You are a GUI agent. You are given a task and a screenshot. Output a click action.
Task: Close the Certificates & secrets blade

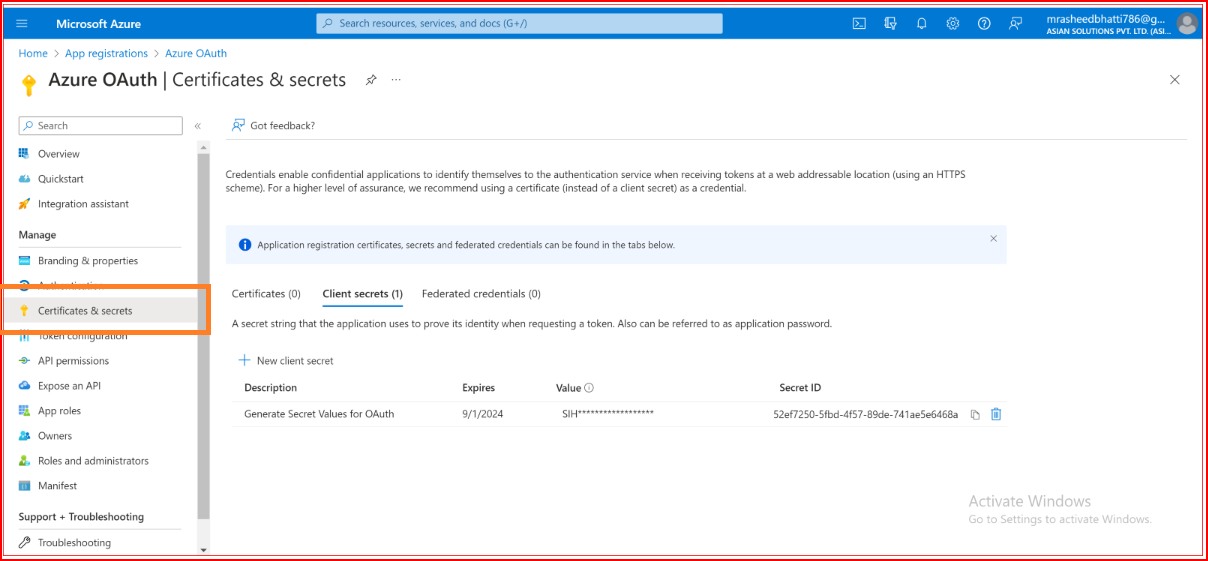(1175, 80)
